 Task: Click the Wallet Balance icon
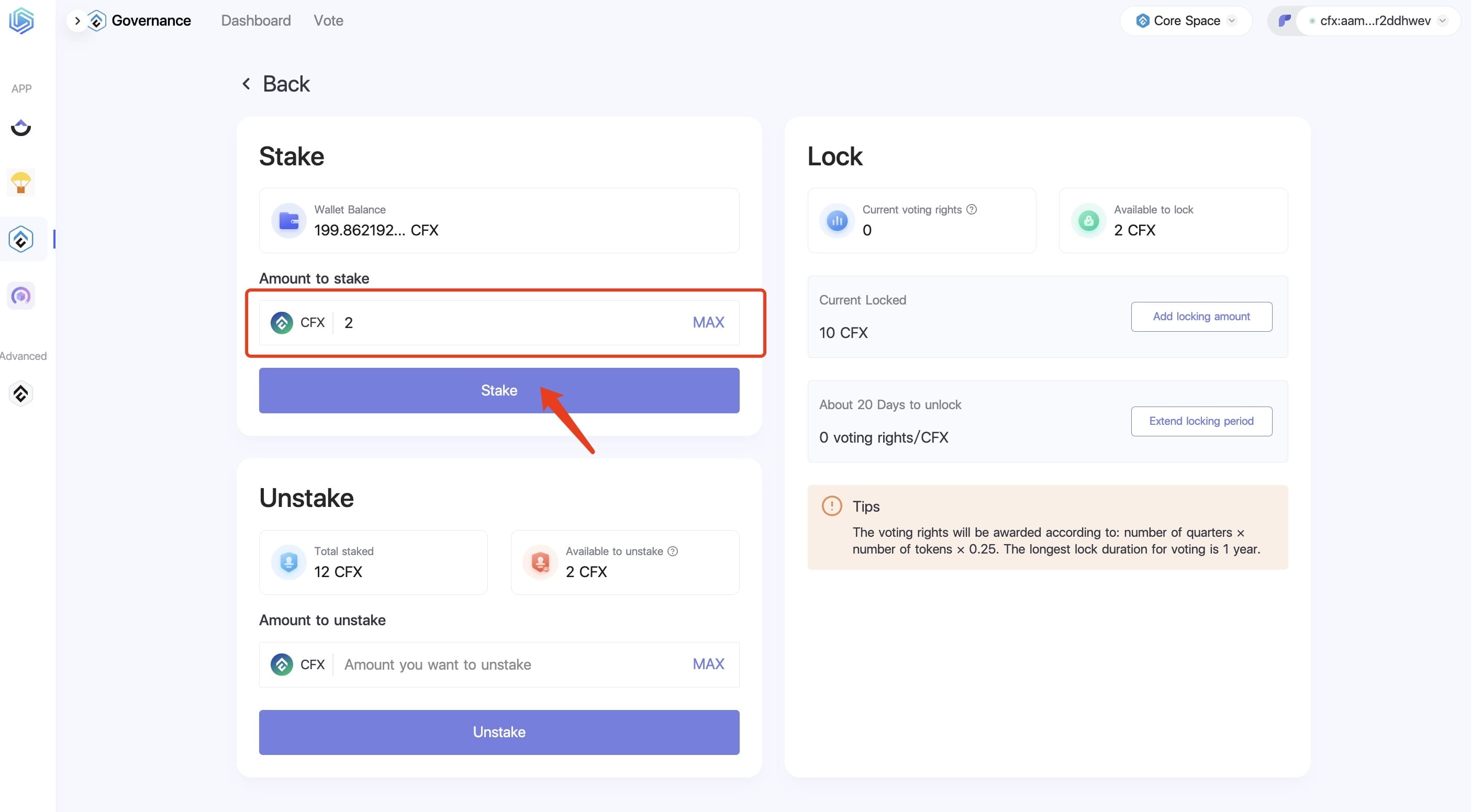tap(288, 220)
